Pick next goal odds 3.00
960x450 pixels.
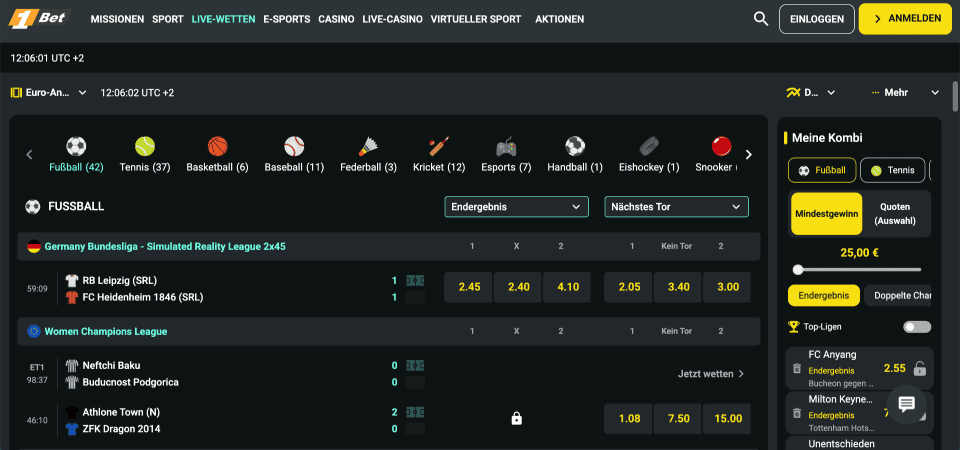click(x=728, y=287)
